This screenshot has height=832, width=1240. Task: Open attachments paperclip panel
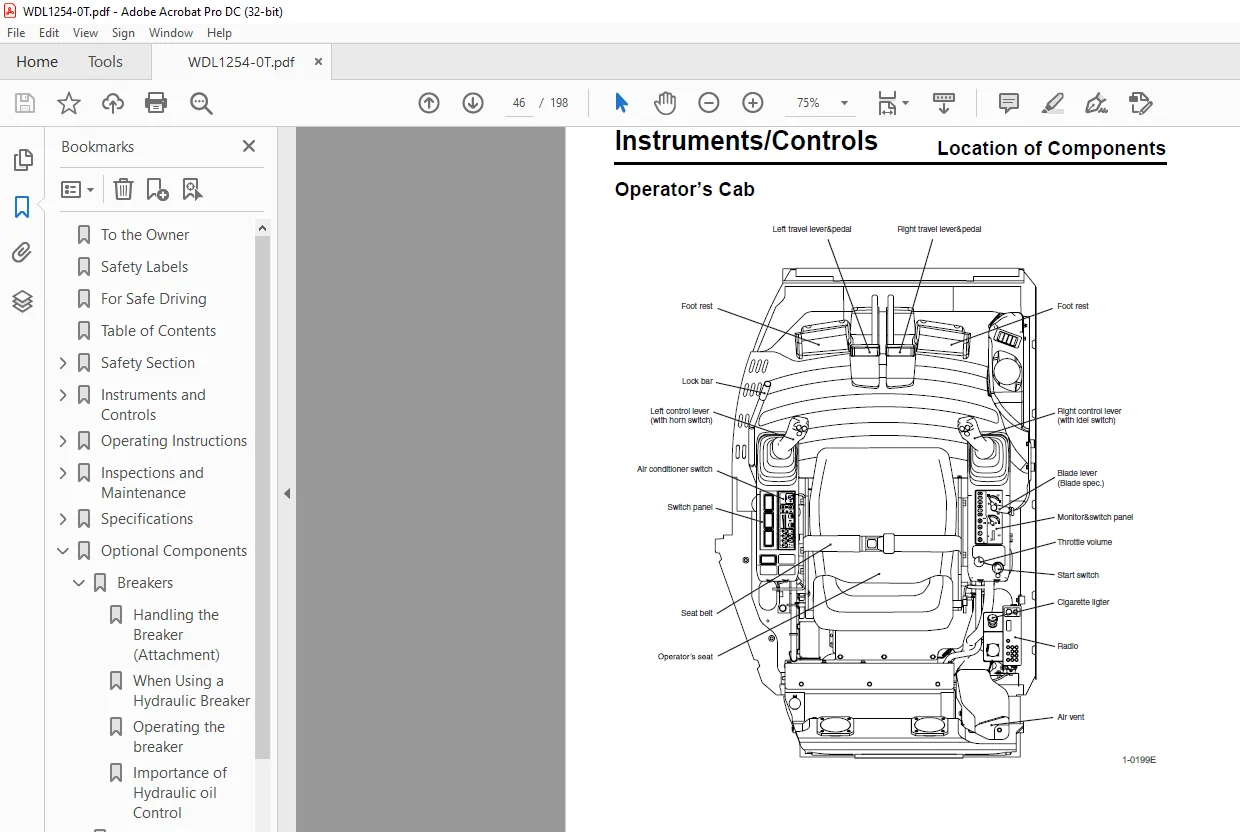click(x=22, y=253)
